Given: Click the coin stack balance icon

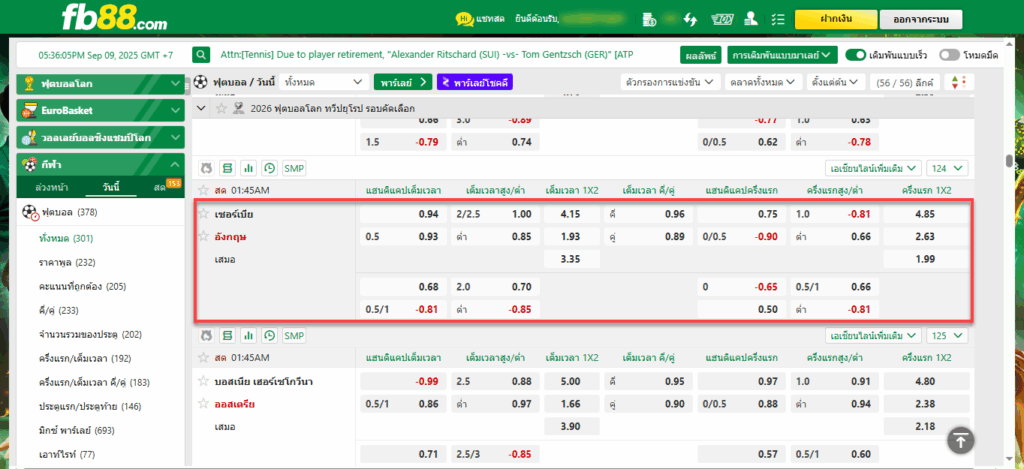Looking at the screenshot, I should (x=648, y=19).
